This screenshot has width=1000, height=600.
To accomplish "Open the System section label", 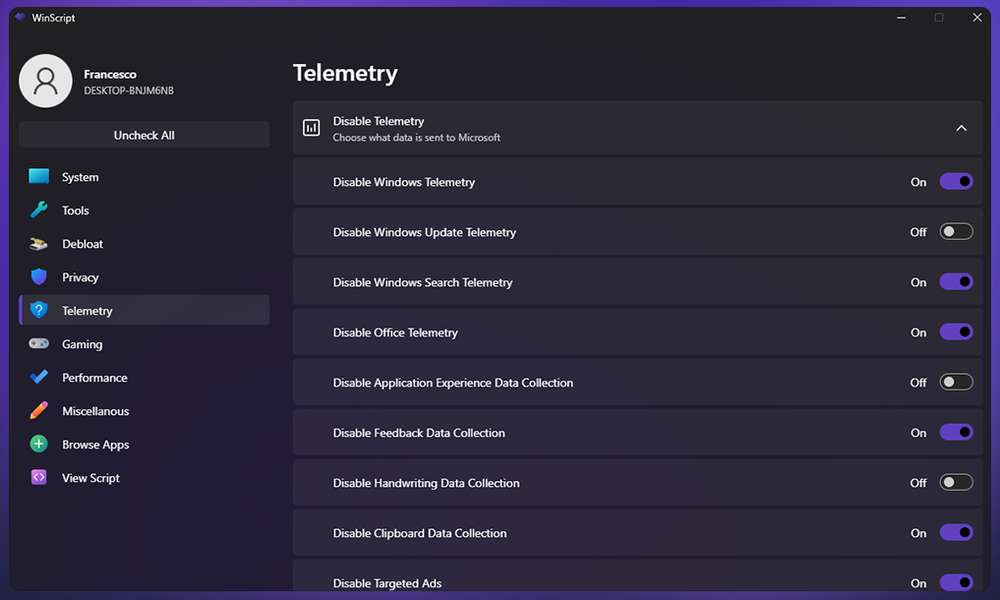I will click(x=80, y=177).
